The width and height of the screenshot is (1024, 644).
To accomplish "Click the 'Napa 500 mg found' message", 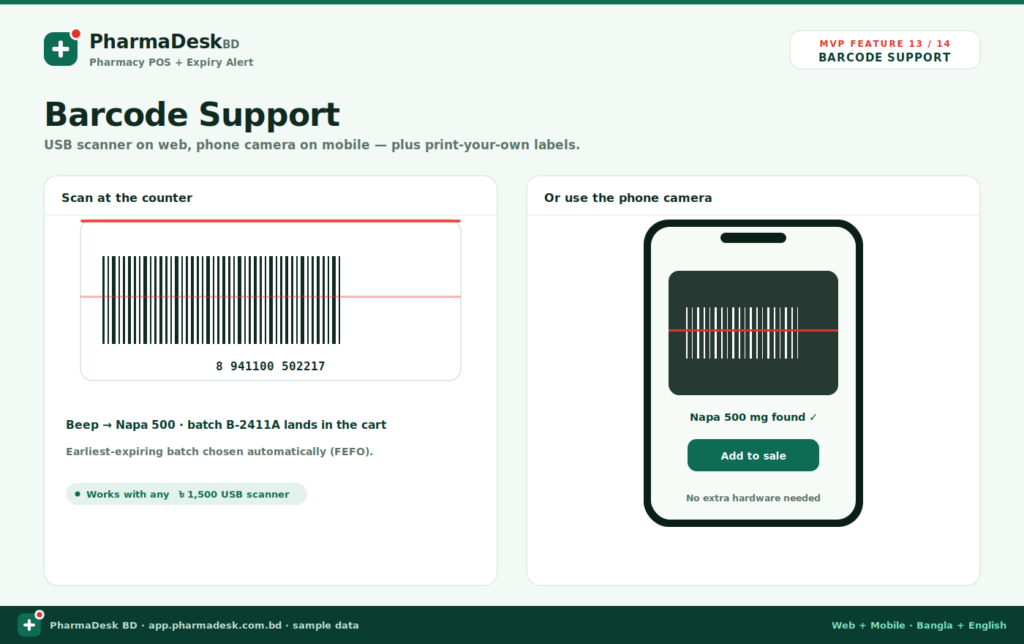I will 753,417.
